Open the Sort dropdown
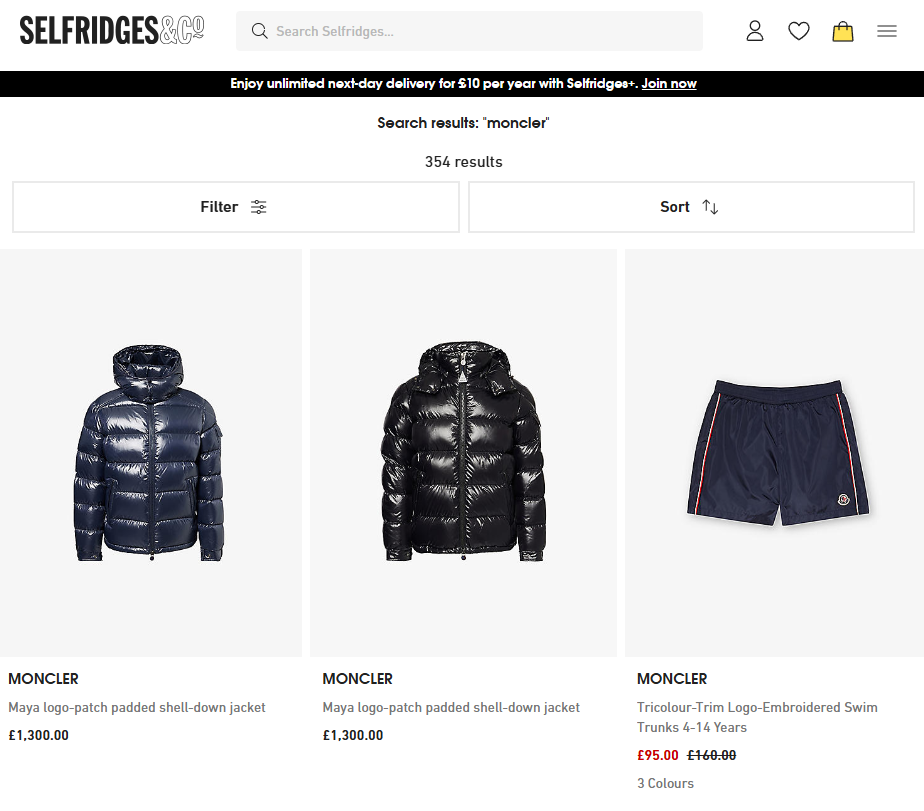Screen dimensions: 924x811 690,207
